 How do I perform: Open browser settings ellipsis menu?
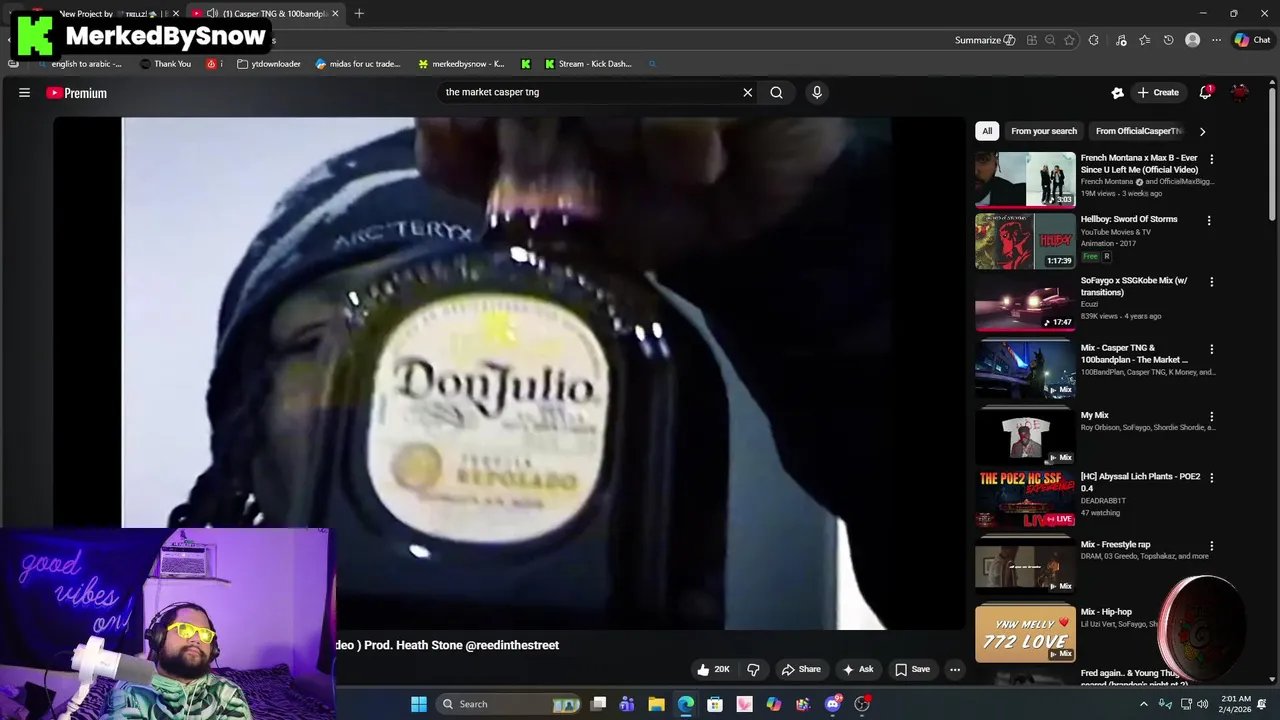click(1216, 40)
